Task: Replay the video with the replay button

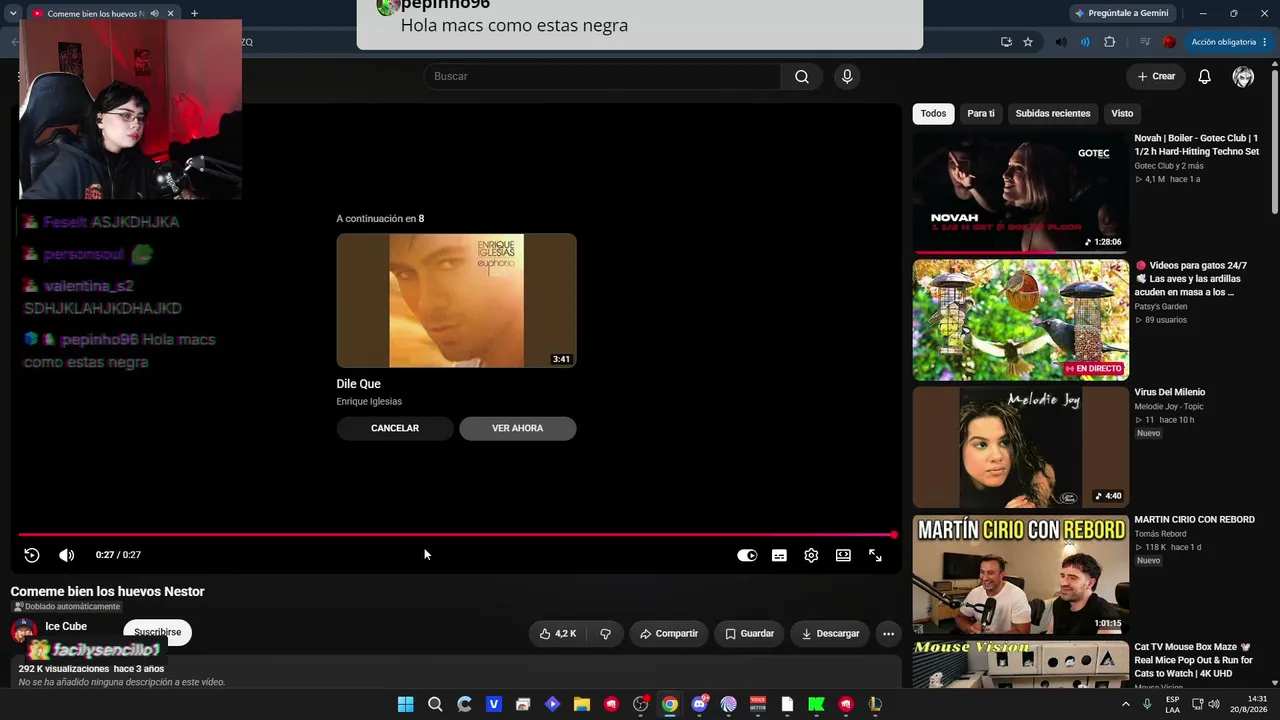Action: pos(32,555)
